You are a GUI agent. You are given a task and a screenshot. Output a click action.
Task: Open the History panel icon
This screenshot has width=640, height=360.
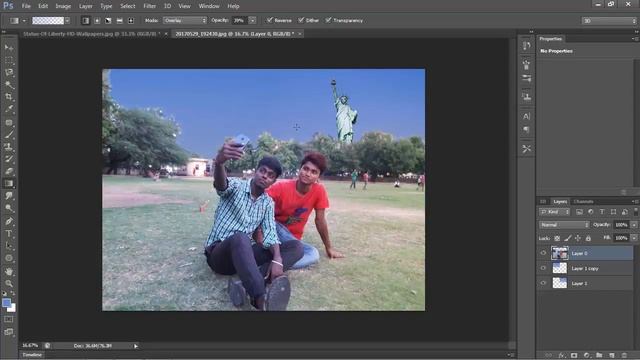click(x=527, y=46)
